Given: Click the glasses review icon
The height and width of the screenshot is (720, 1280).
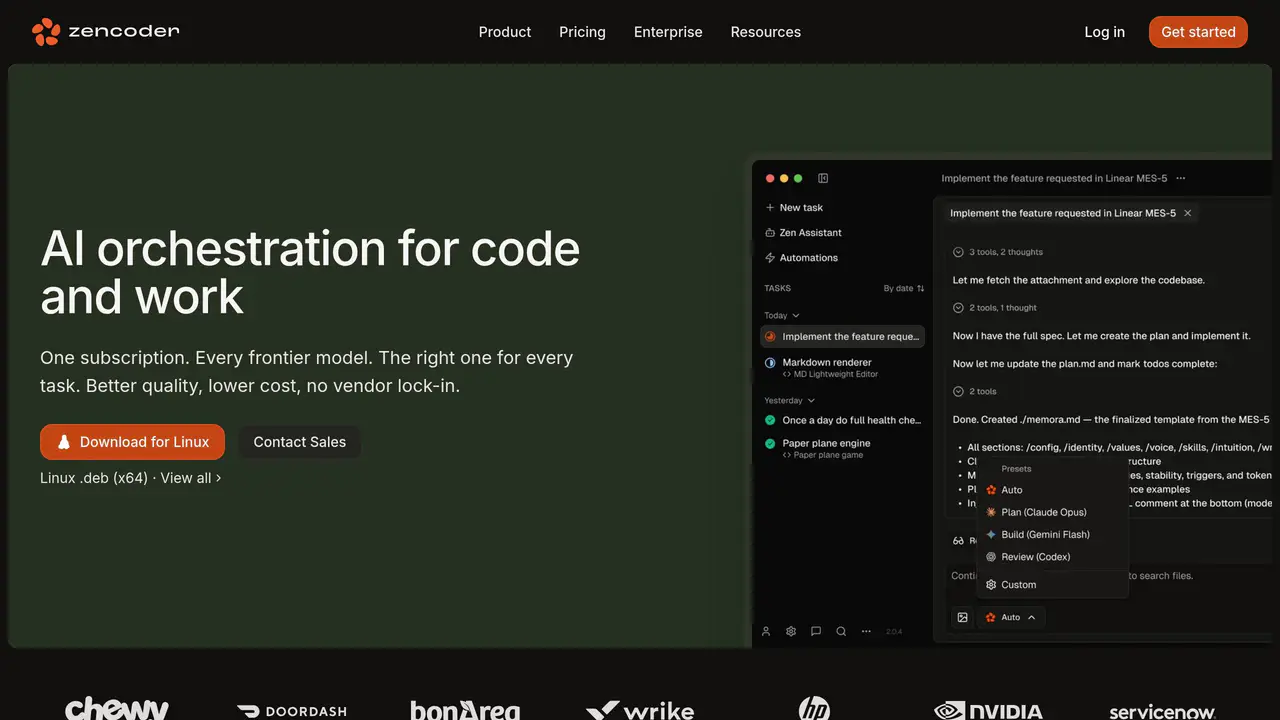Looking at the screenshot, I should 958,541.
